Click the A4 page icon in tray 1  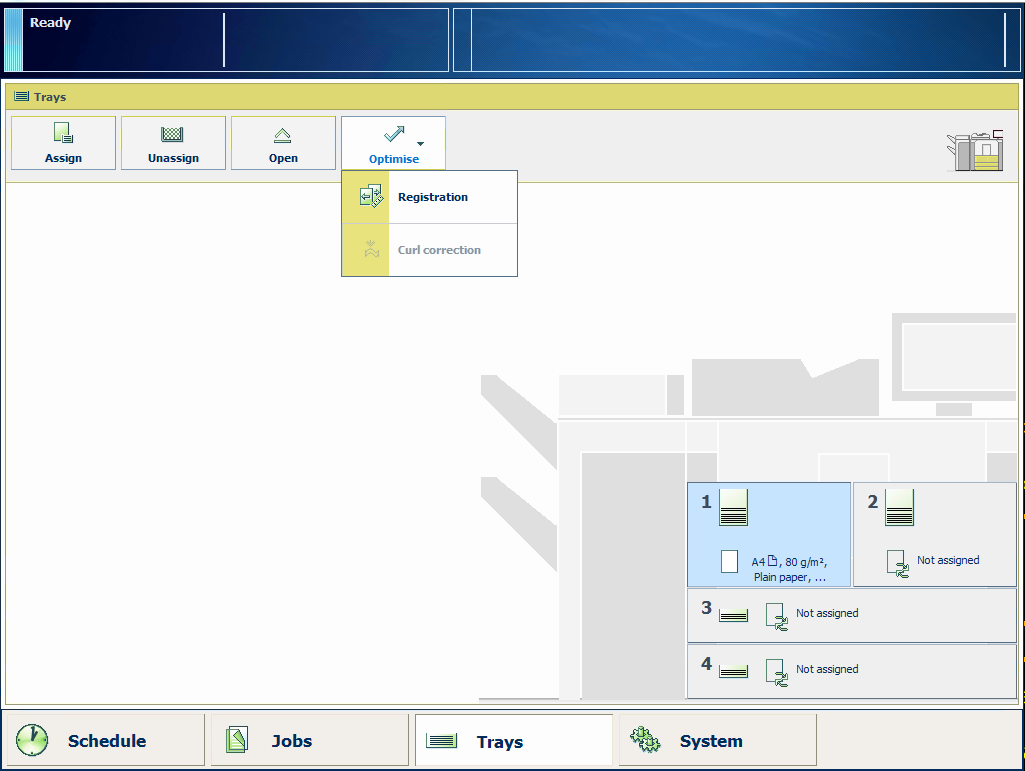730,562
